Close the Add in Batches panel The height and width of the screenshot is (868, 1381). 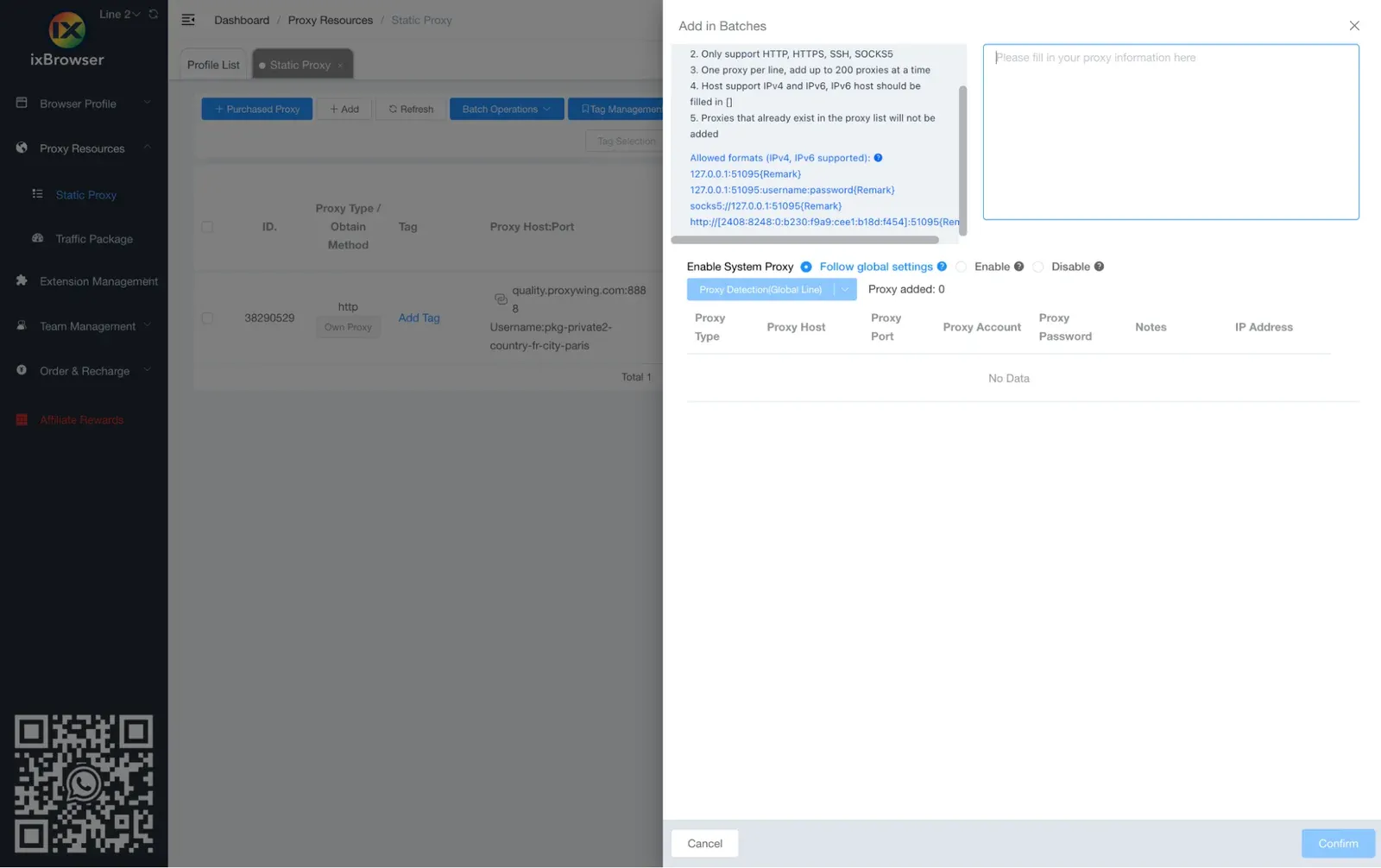pyautogui.click(x=1354, y=26)
